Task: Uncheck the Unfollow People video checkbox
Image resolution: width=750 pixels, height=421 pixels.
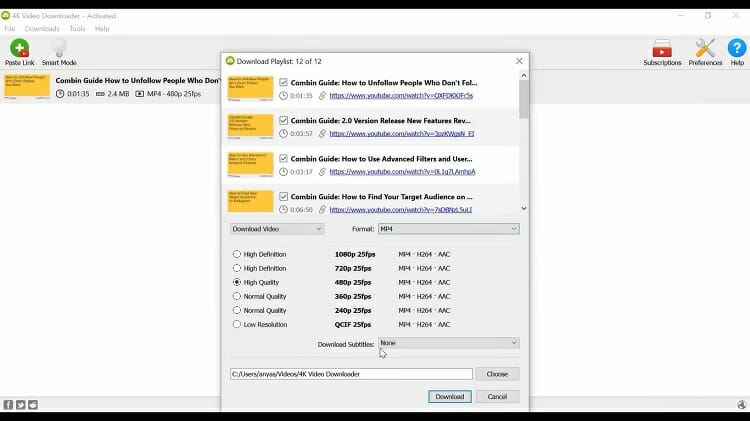Action: [x=283, y=82]
